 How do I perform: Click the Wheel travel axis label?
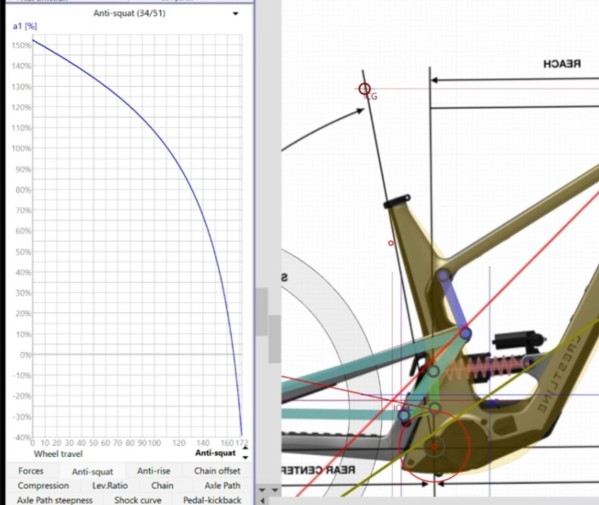(x=58, y=454)
